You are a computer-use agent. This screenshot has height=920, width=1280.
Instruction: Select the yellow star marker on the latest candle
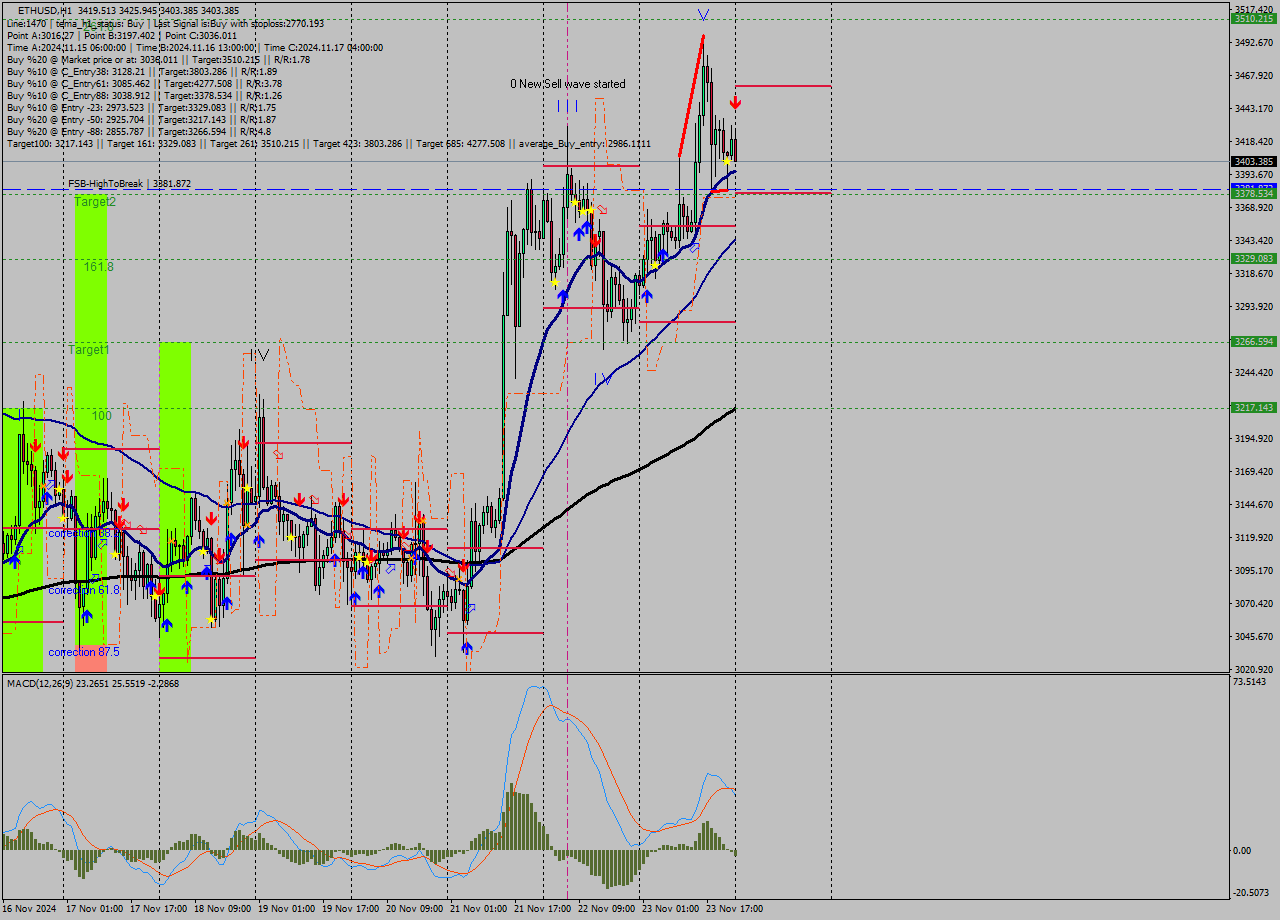pyautogui.click(x=726, y=161)
